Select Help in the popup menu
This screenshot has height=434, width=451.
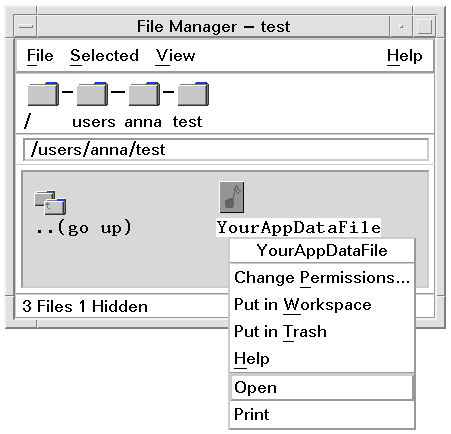click(322, 358)
